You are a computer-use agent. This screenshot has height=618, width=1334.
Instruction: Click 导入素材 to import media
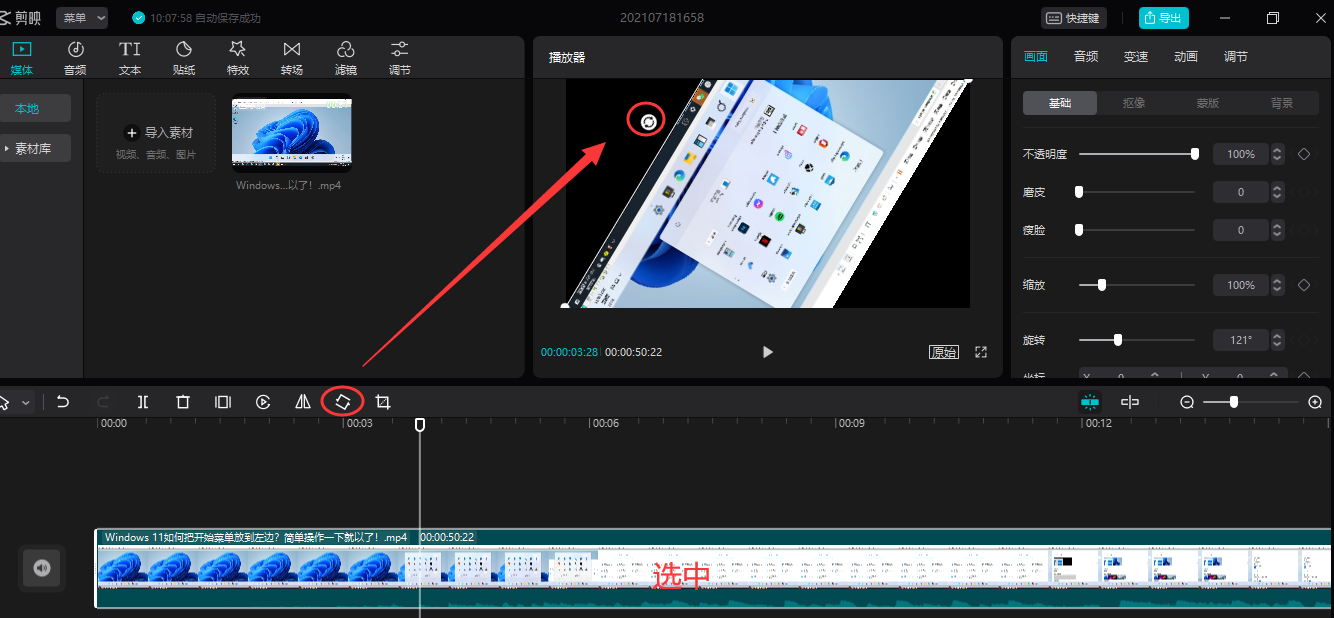click(157, 133)
